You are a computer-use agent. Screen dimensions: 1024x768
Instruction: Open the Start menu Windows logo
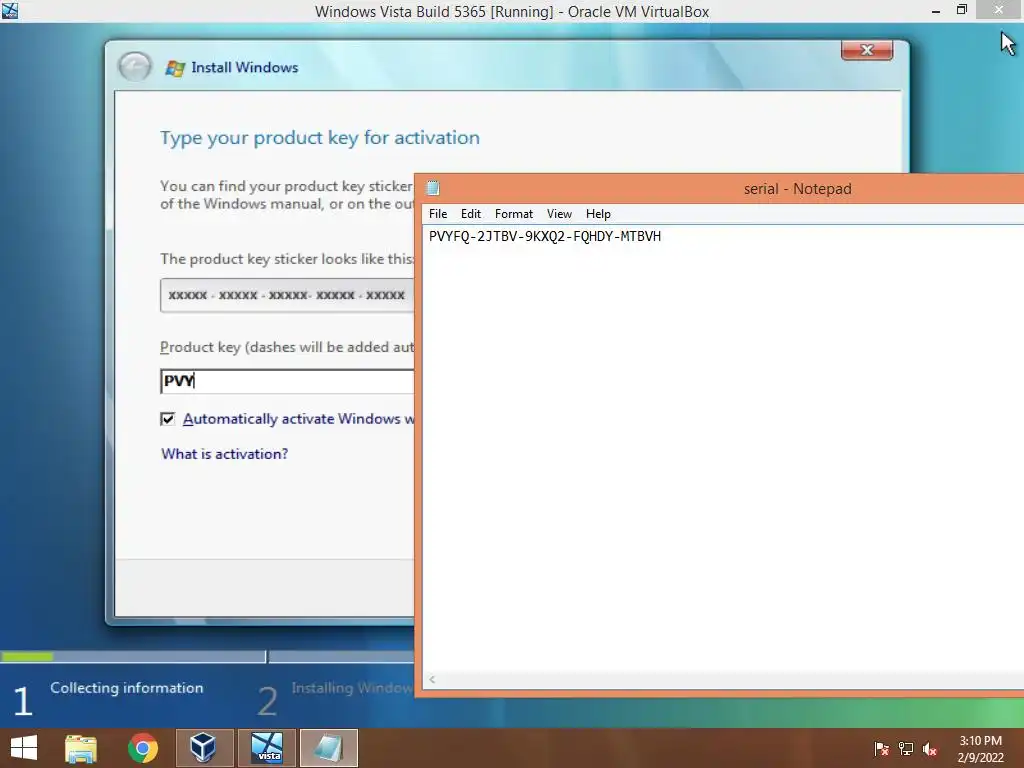pos(24,748)
